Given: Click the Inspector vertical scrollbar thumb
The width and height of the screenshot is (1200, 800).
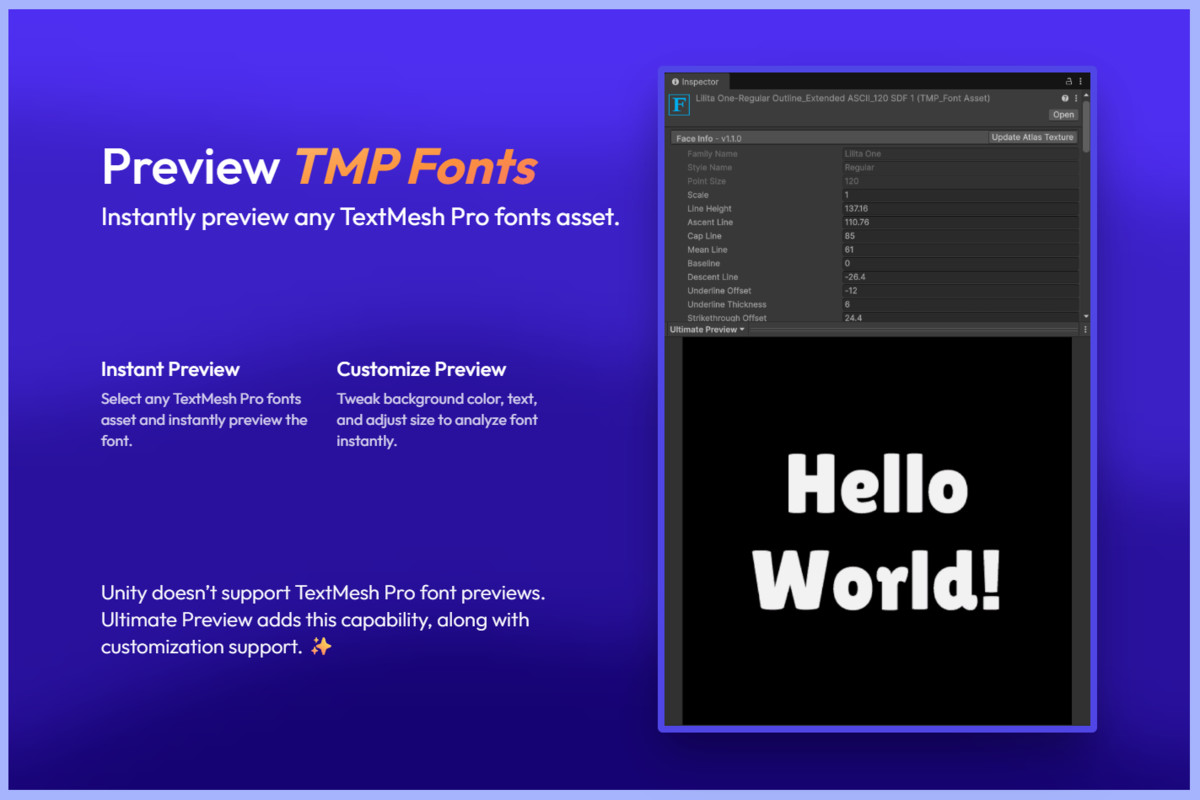Looking at the screenshot, I should coord(1086,125).
